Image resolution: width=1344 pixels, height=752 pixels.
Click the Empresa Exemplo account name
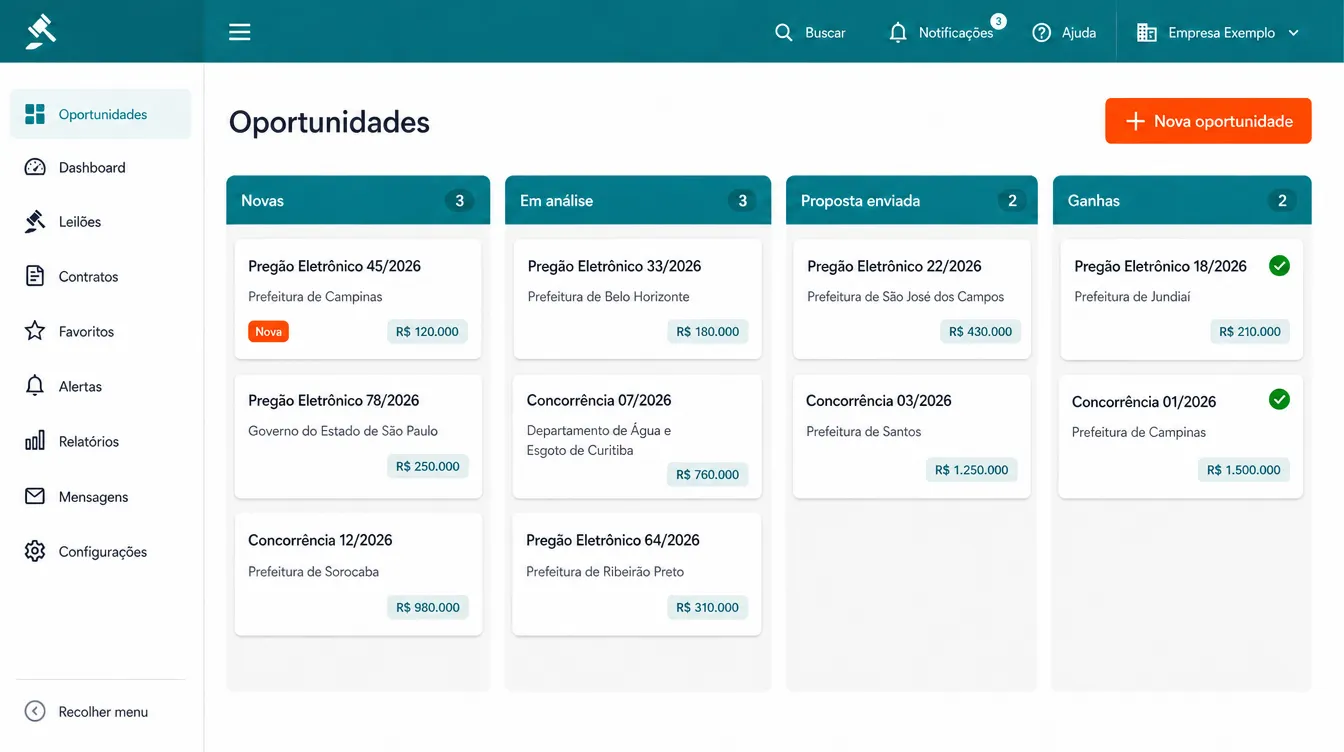[x=1221, y=33]
